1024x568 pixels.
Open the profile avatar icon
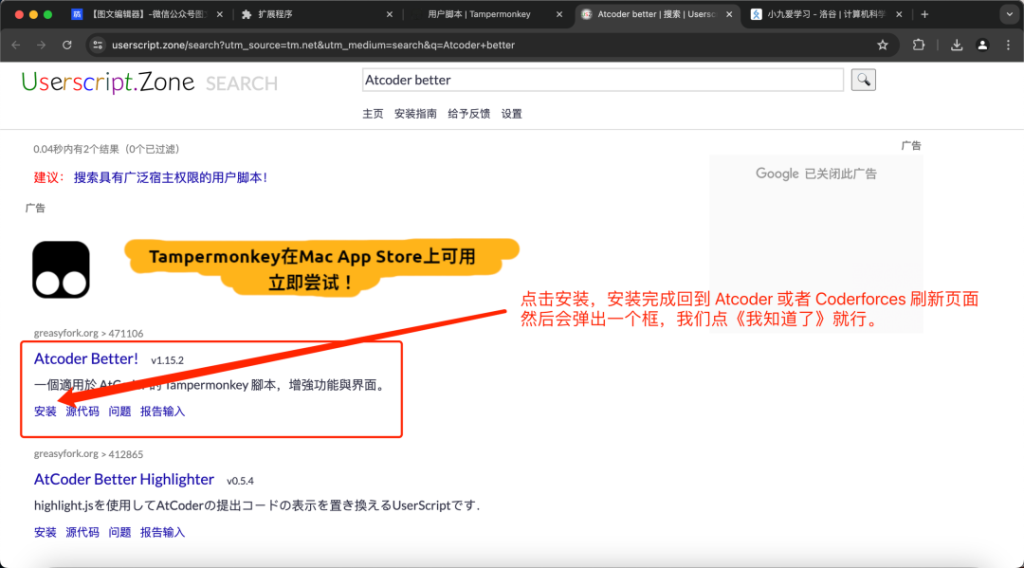pyautogui.click(x=982, y=45)
